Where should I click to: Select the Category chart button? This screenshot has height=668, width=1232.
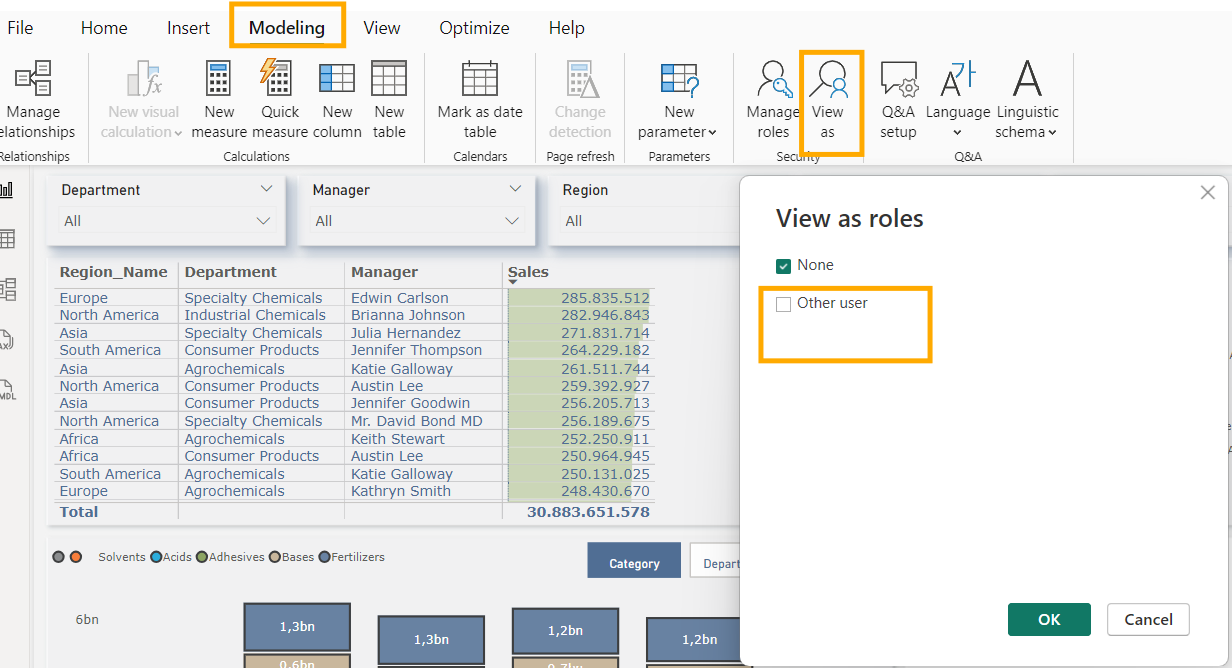pos(634,563)
